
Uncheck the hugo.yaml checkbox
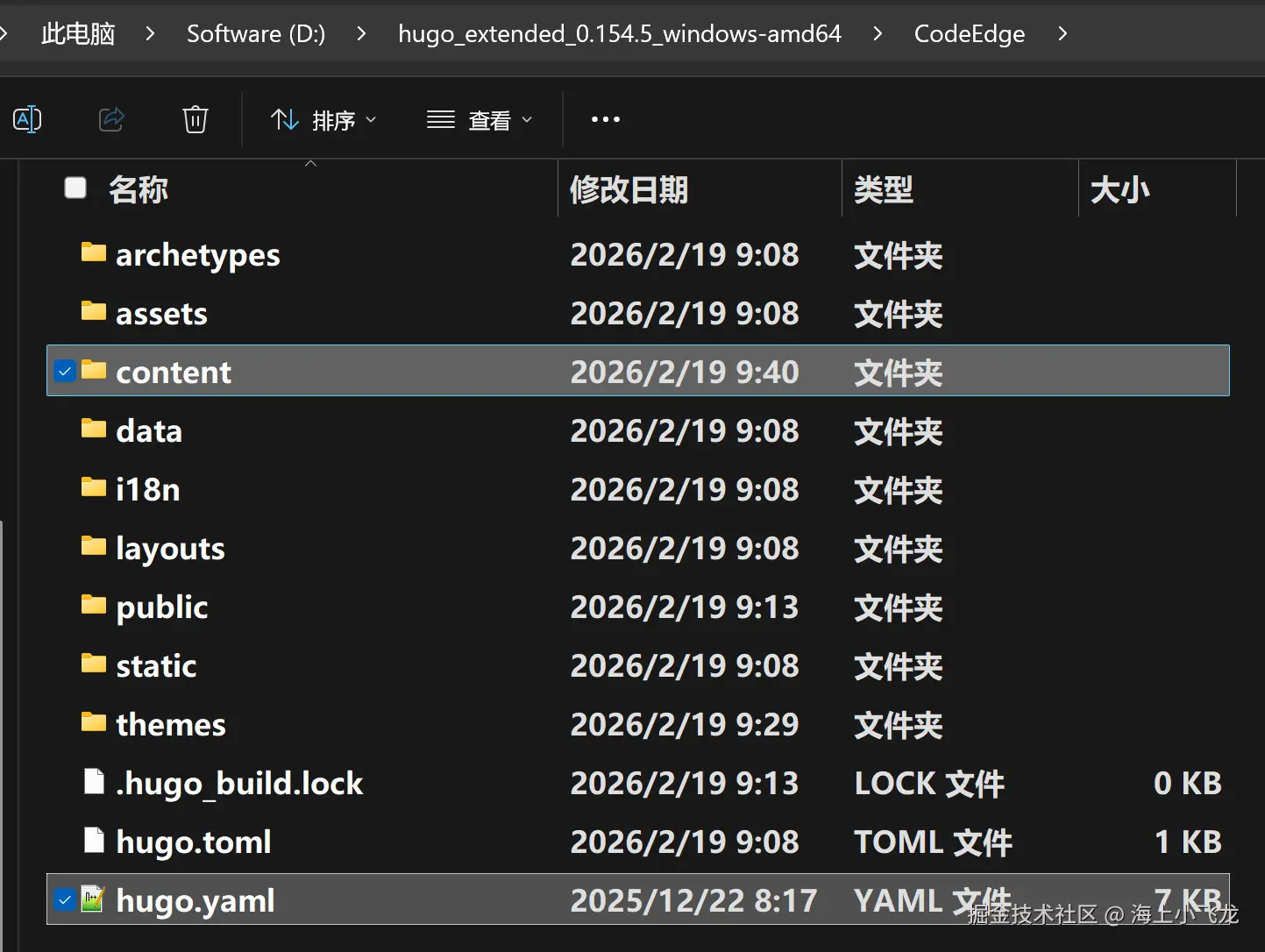(65, 899)
